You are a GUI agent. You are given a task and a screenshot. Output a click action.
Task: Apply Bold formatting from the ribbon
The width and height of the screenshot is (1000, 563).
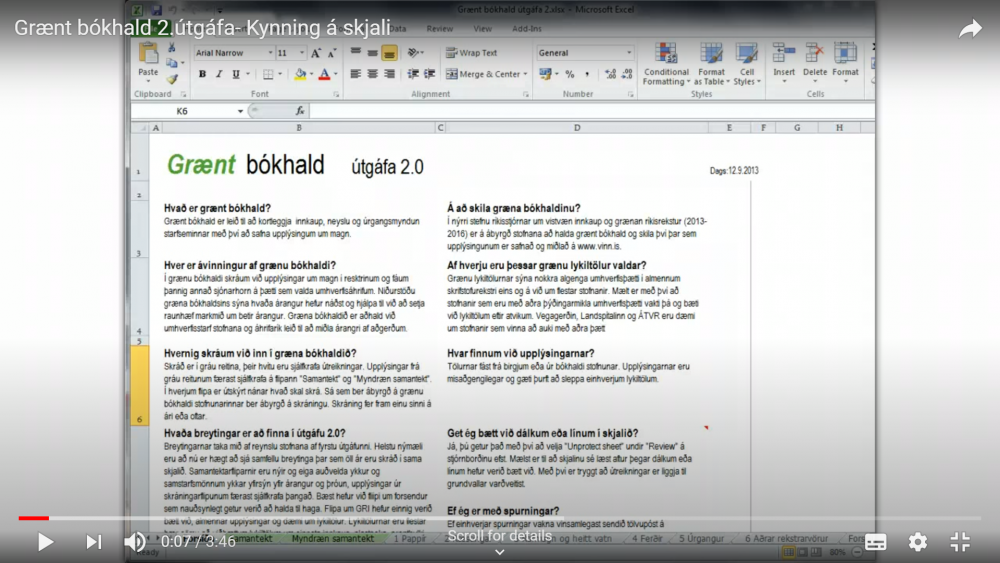click(x=202, y=74)
